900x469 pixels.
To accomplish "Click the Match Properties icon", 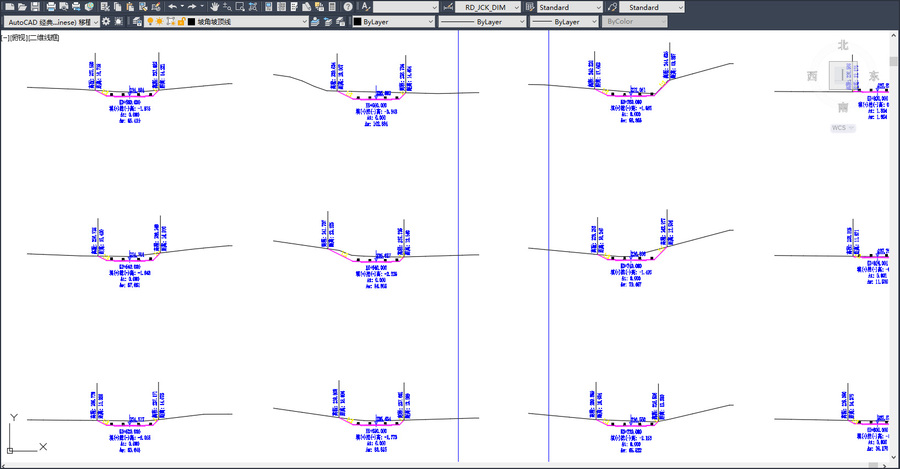I will pyautogui.click(x=142, y=7).
